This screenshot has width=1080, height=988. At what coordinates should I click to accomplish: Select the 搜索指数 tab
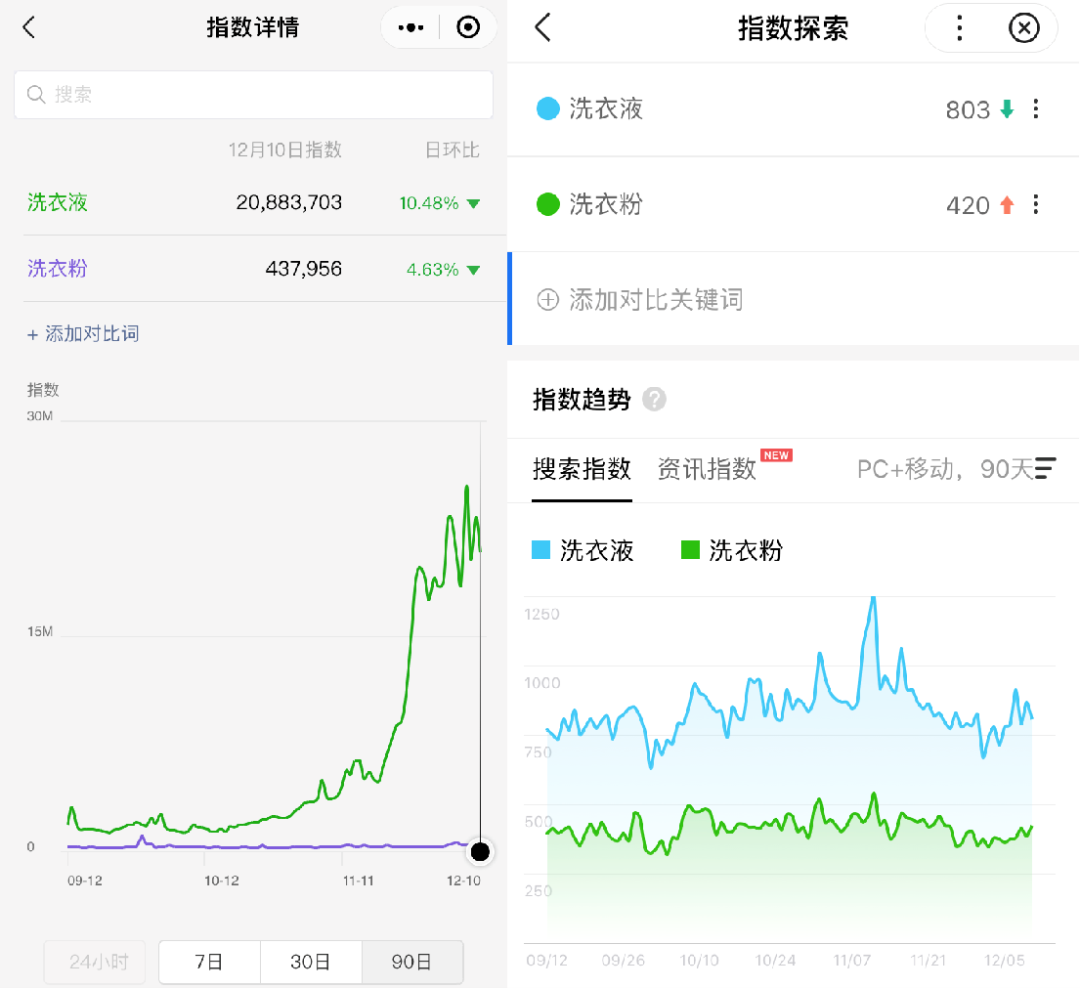(582, 468)
